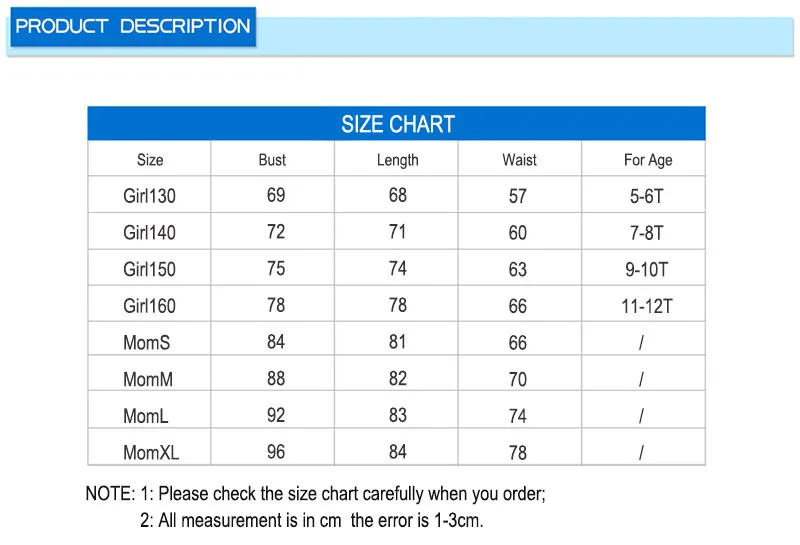Image resolution: width=800 pixels, height=545 pixels.
Task: Click the MomL size row label
Action: point(145,416)
